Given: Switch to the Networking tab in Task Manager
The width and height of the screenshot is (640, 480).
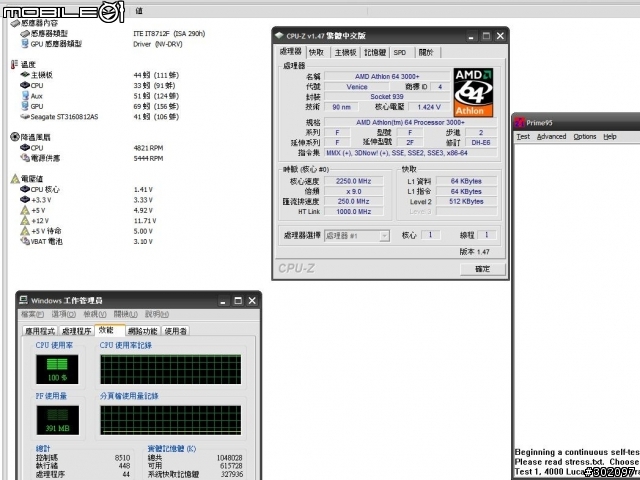Looking at the screenshot, I should pyautogui.click(x=142, y=331).
